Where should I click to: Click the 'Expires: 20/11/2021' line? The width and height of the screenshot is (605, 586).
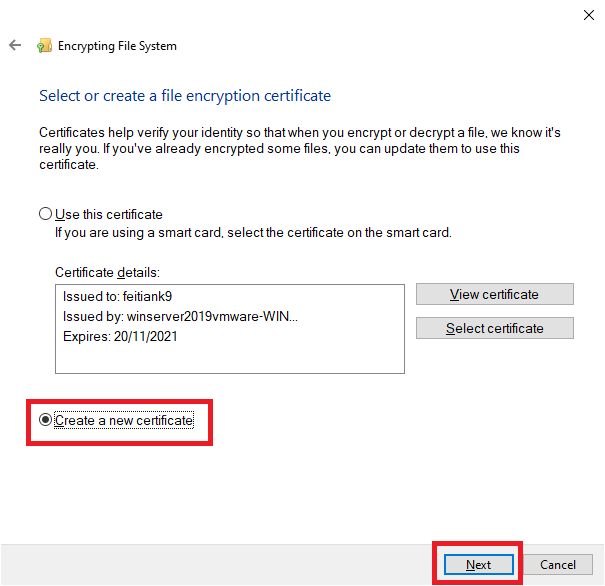point(120,336)
